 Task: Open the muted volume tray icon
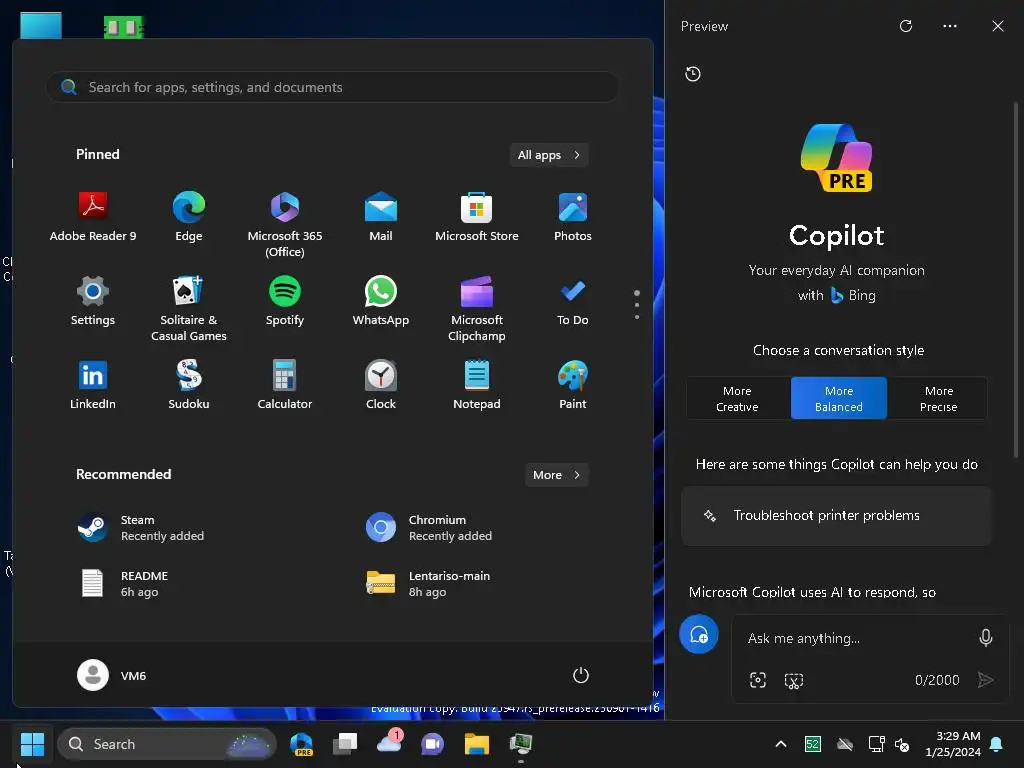point(902,744)
